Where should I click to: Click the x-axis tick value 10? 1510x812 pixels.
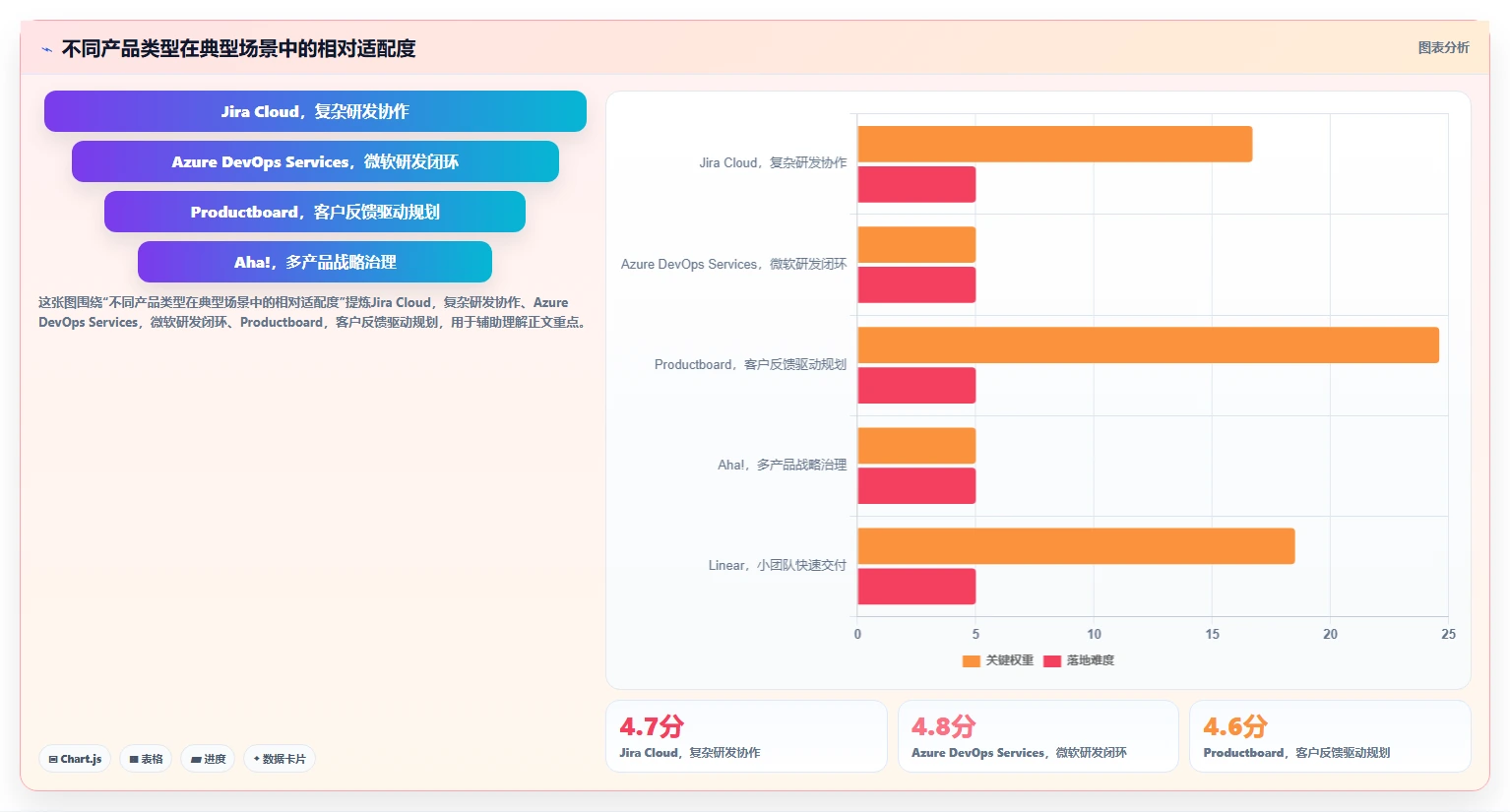tap(1094, 634)
